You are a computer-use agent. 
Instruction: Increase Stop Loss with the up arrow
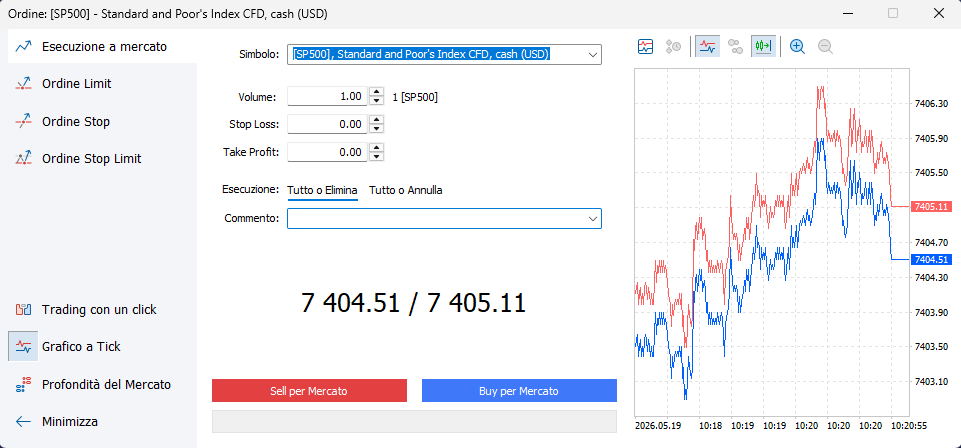coord(377,120)
